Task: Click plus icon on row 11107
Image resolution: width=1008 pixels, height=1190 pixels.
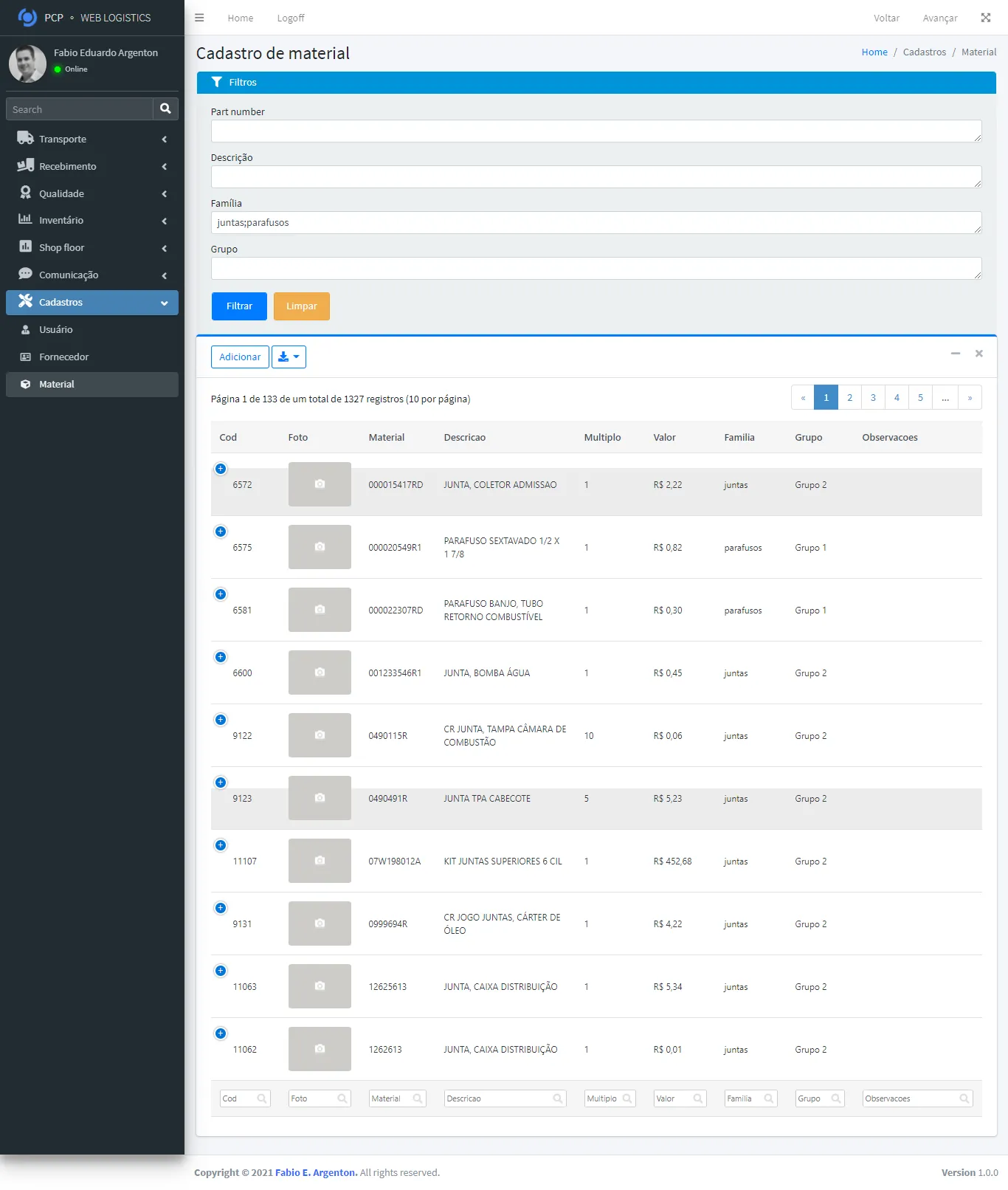Action: tap(221, 846)
